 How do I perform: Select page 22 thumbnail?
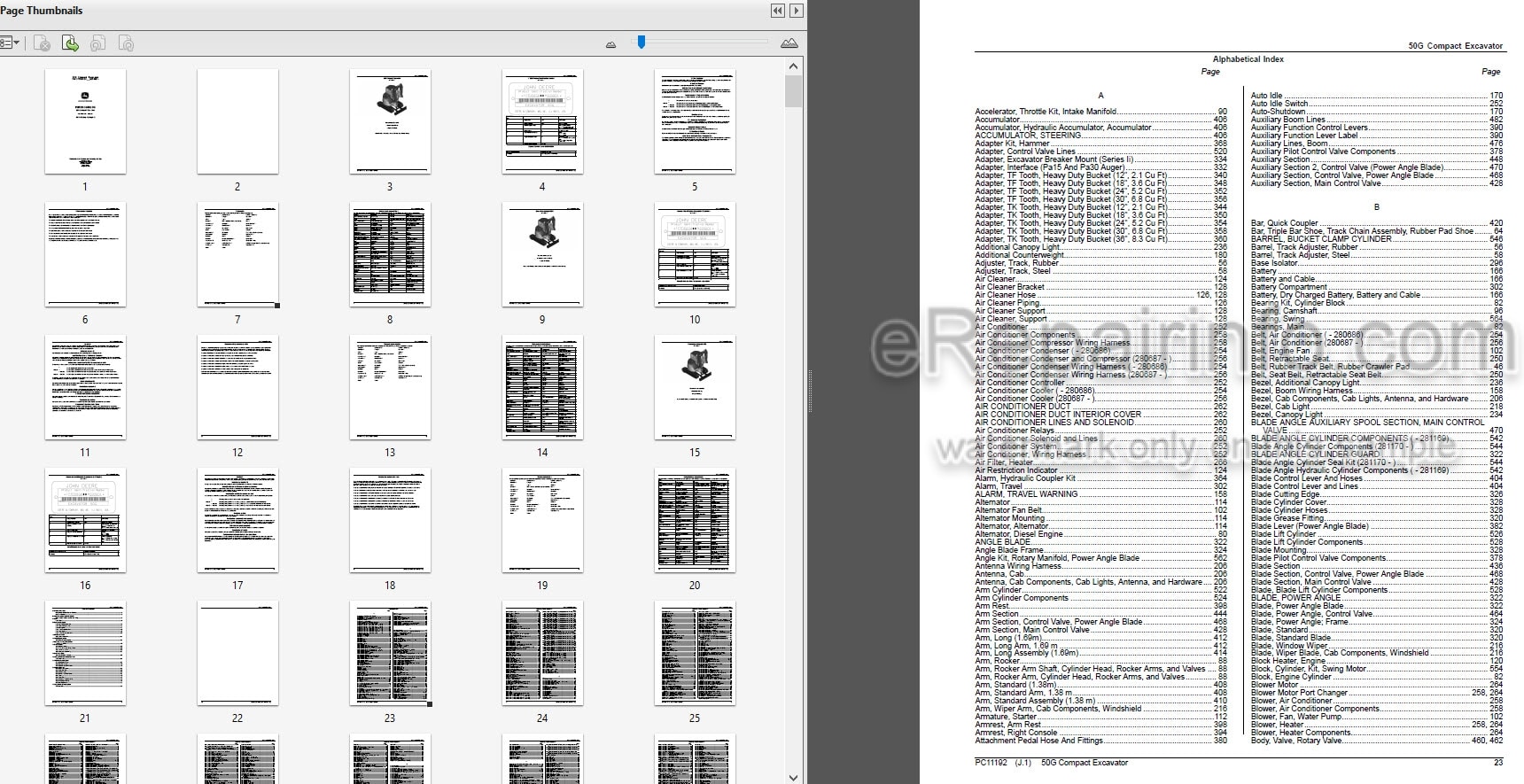(x=237, y=653)
